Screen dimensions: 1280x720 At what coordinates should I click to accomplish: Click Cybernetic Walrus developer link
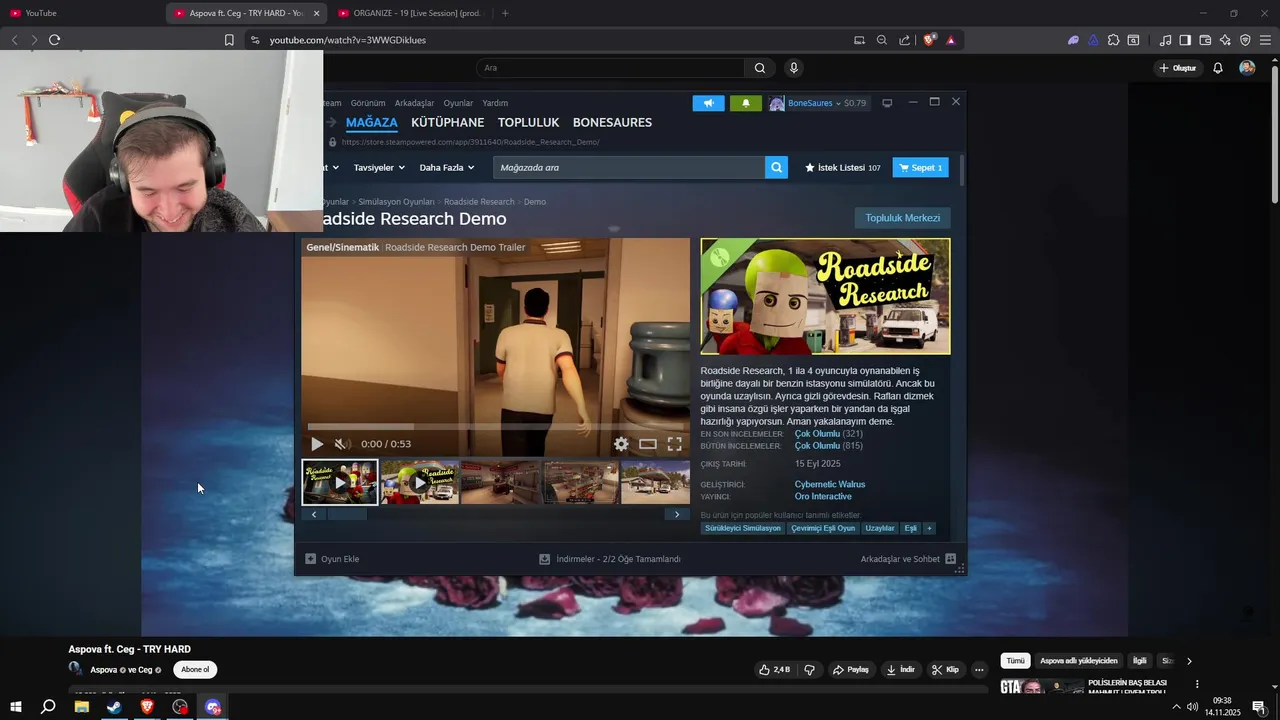[x=830, y=484]
